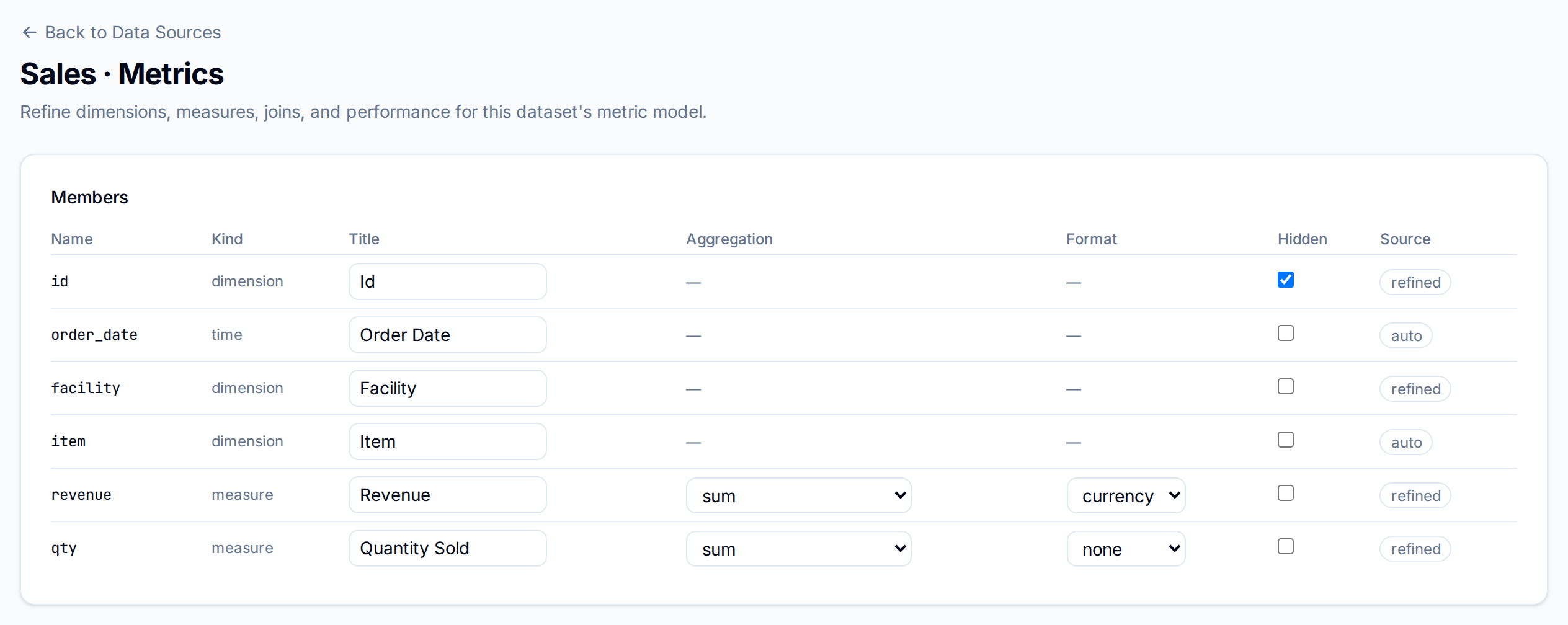Open the qty Aggregation dropdown
Image resolution: width=1568 pixels, height=625 pixels.
(x=798, y=549)
